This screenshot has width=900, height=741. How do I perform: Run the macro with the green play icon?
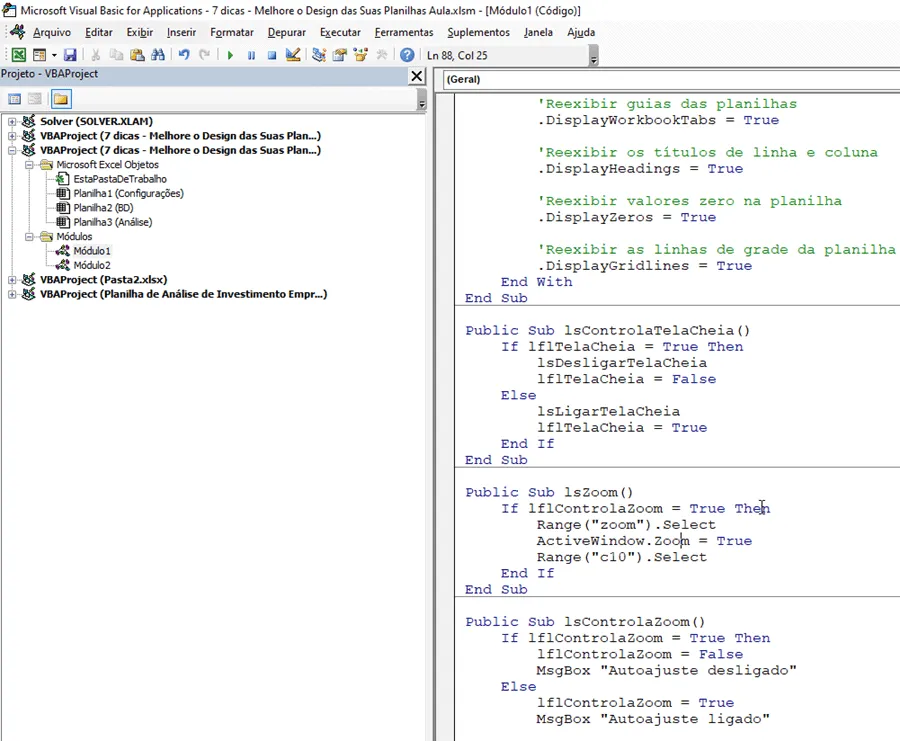tap(230, 55)
